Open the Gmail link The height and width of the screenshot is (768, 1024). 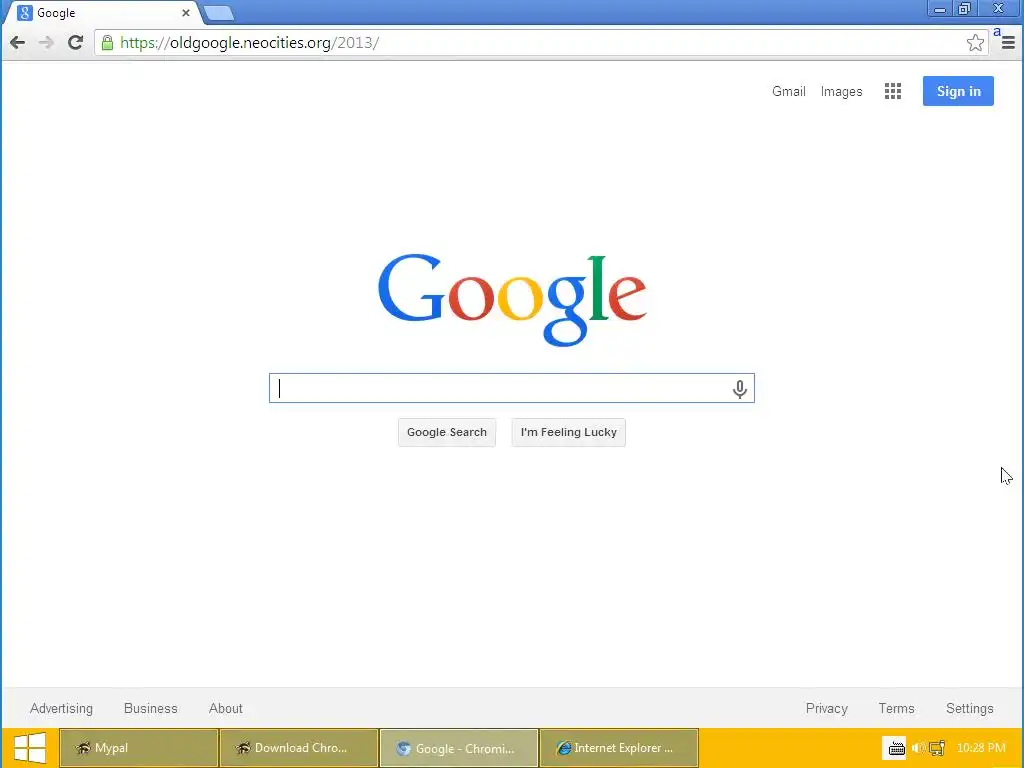pyautogui.click(x=788, y=91)
